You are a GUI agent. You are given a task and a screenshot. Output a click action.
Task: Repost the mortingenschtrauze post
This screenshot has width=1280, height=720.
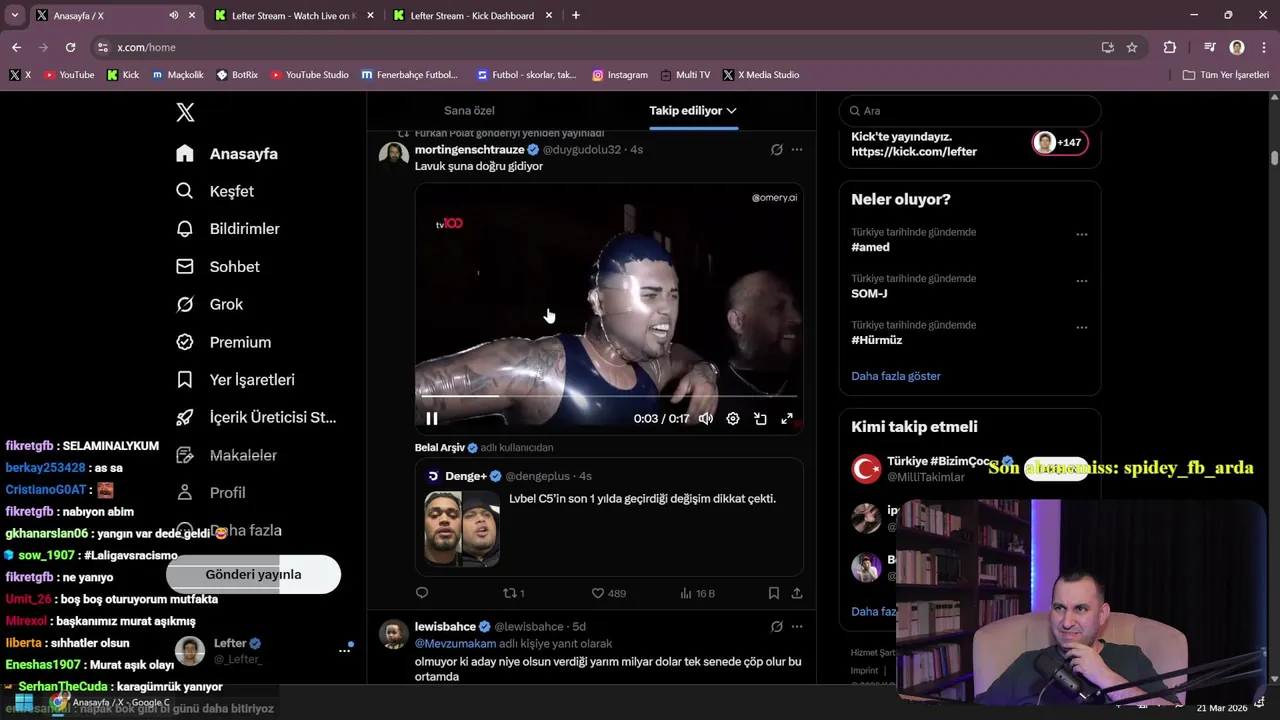(x=513, y=593)
